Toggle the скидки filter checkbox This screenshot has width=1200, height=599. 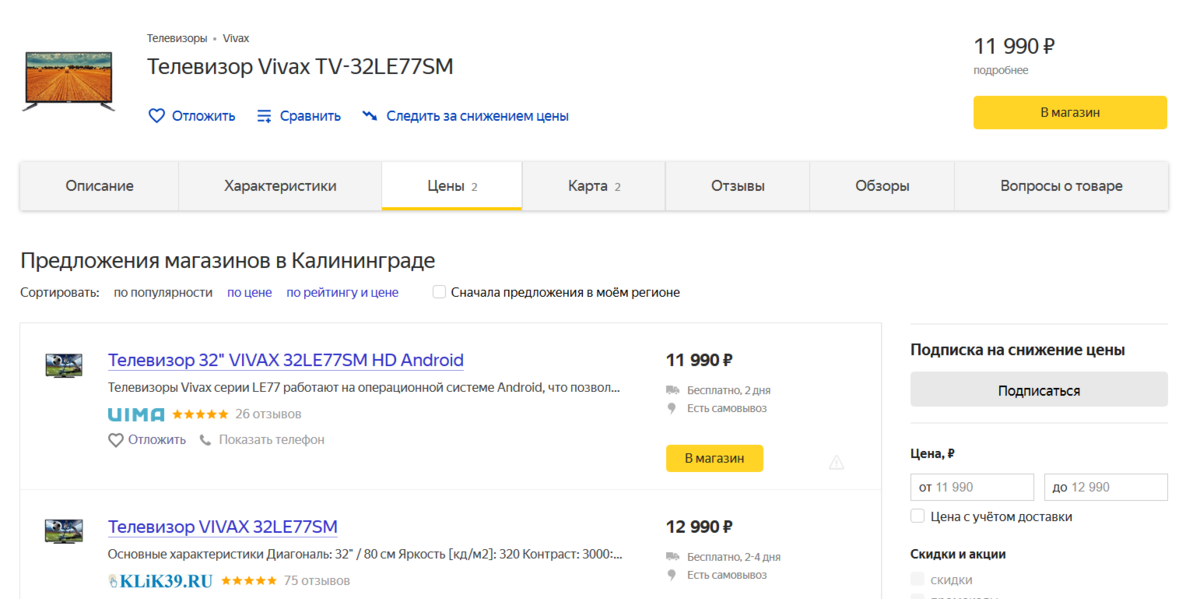[917, 580]
